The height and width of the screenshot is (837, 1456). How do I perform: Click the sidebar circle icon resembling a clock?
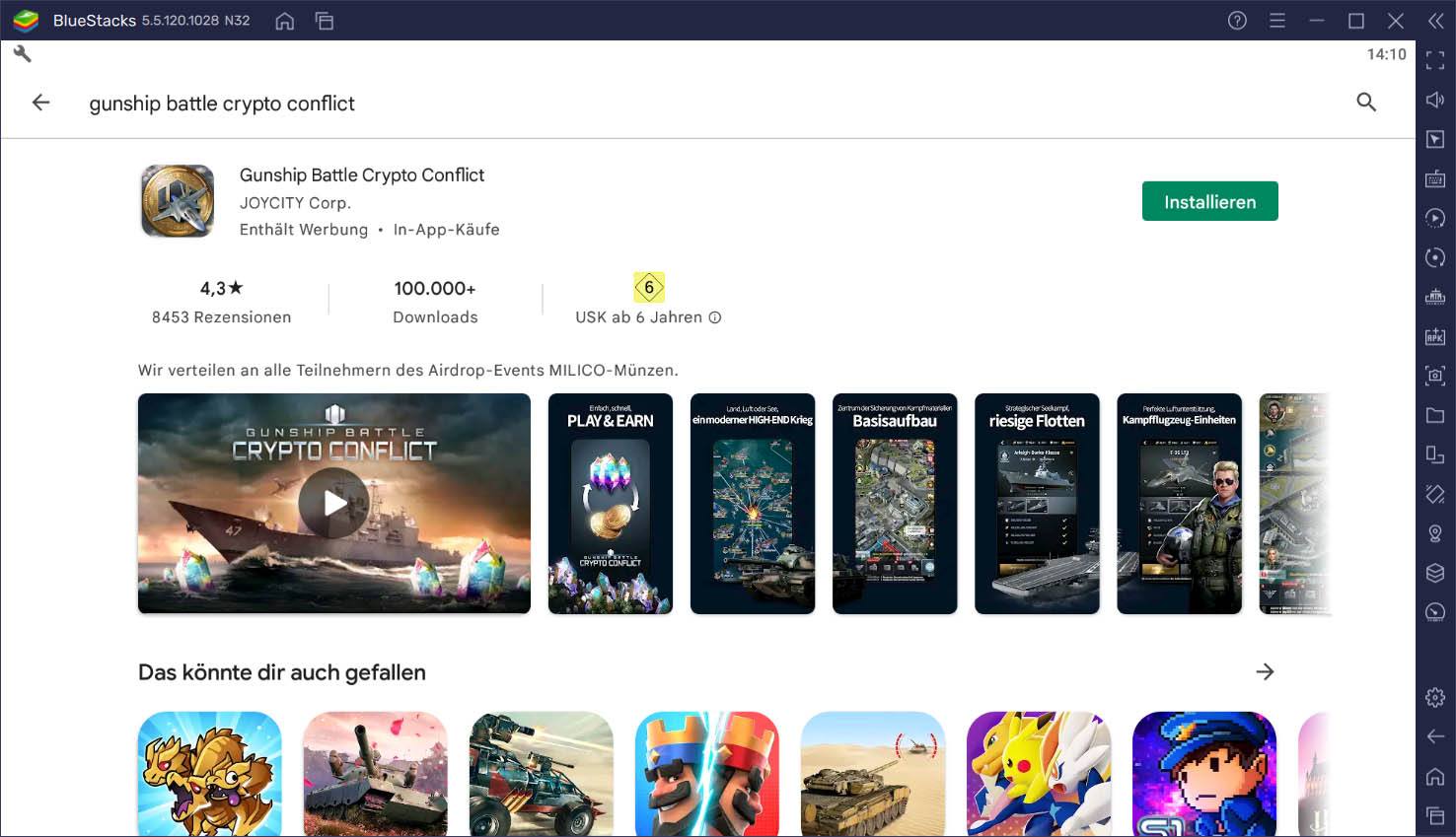[x=1435, y=612]
